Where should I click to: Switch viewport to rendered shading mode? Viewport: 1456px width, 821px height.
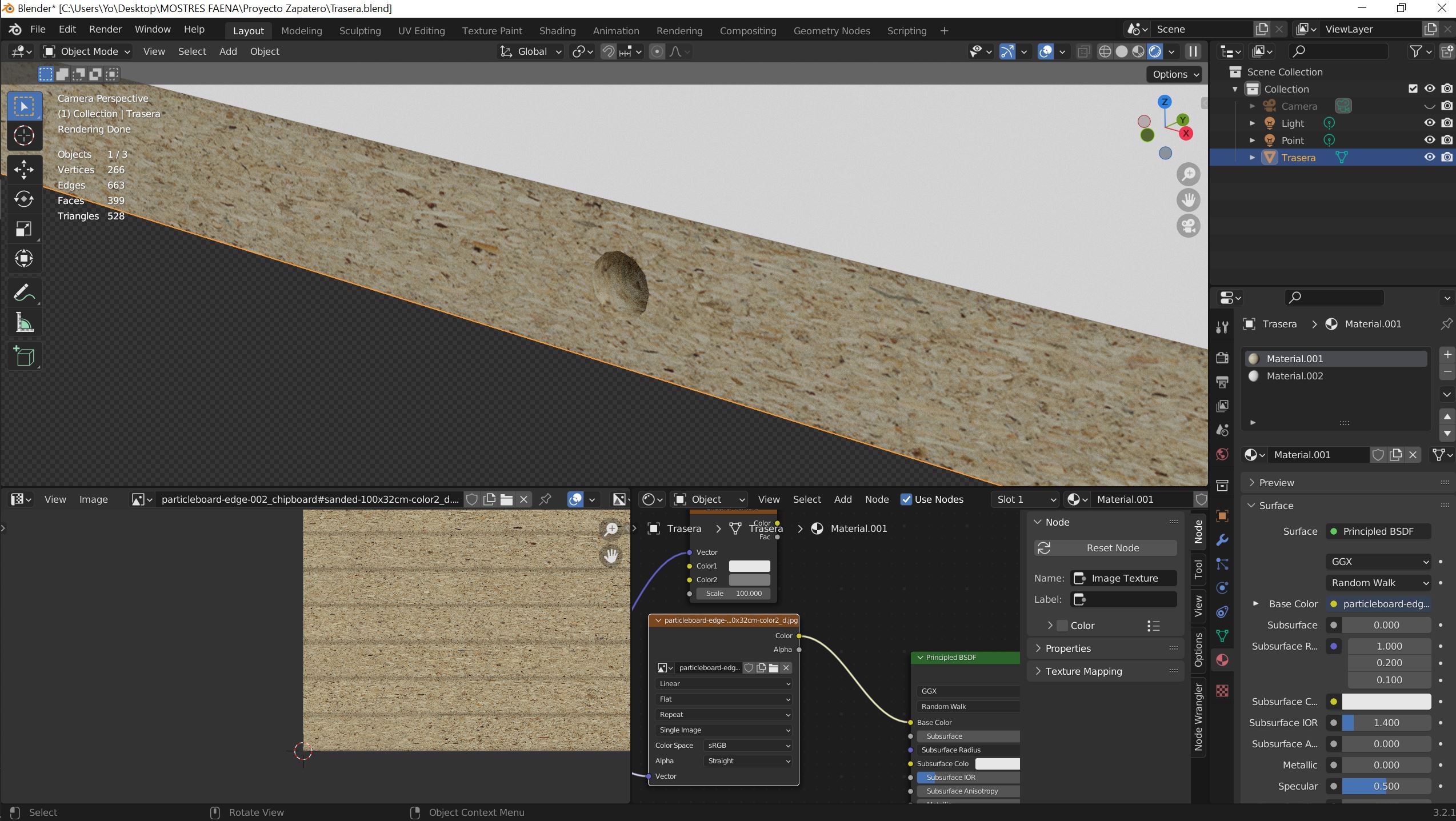pos(1155,51)
